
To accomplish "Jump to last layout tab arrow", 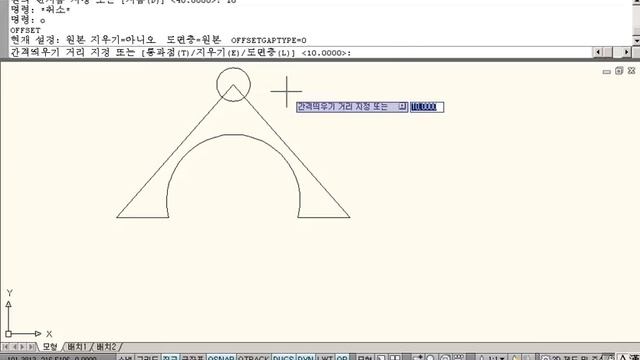I will 31,347.
